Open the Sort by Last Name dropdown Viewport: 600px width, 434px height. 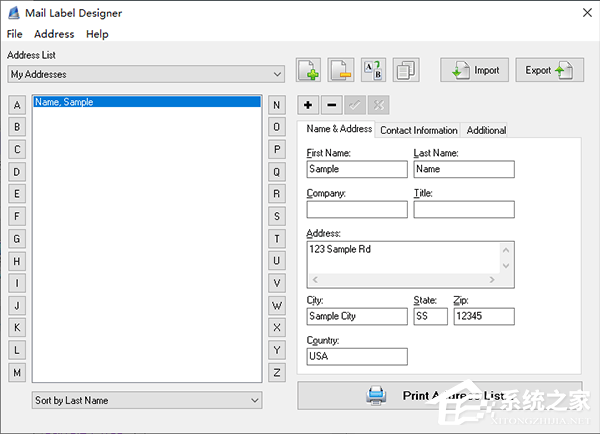pos(254,400)
